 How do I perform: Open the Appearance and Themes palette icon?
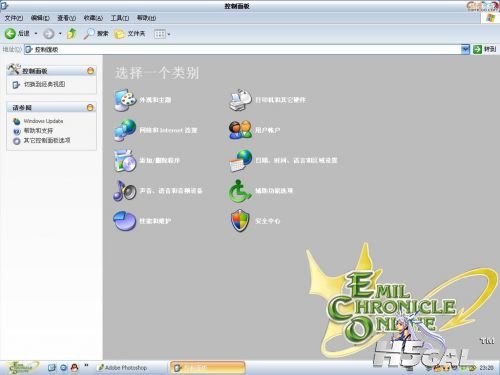click(x=125, y=100)
